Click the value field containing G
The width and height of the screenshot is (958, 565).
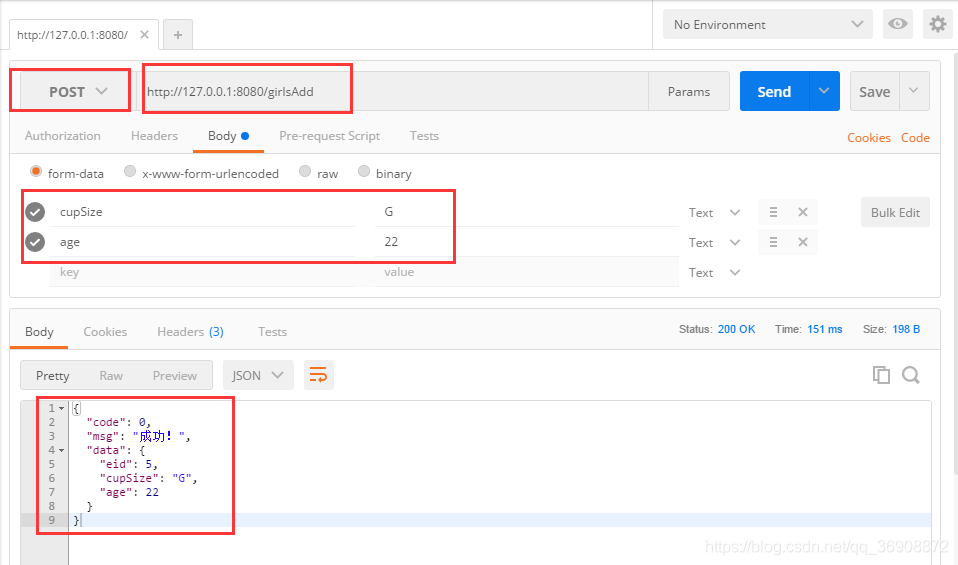coord(527,212)
